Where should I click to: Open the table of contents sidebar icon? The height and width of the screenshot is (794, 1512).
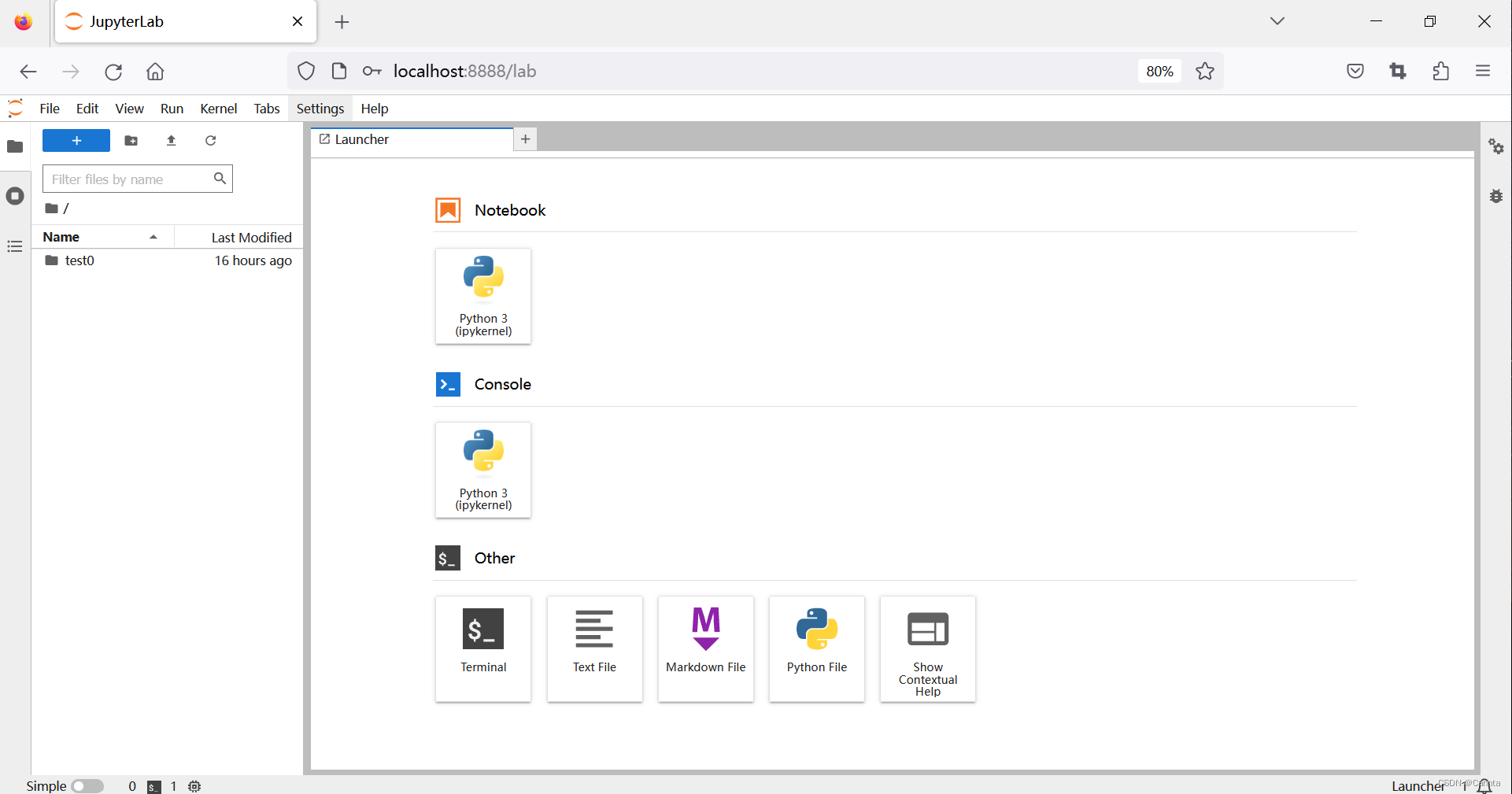click(15, 247)
